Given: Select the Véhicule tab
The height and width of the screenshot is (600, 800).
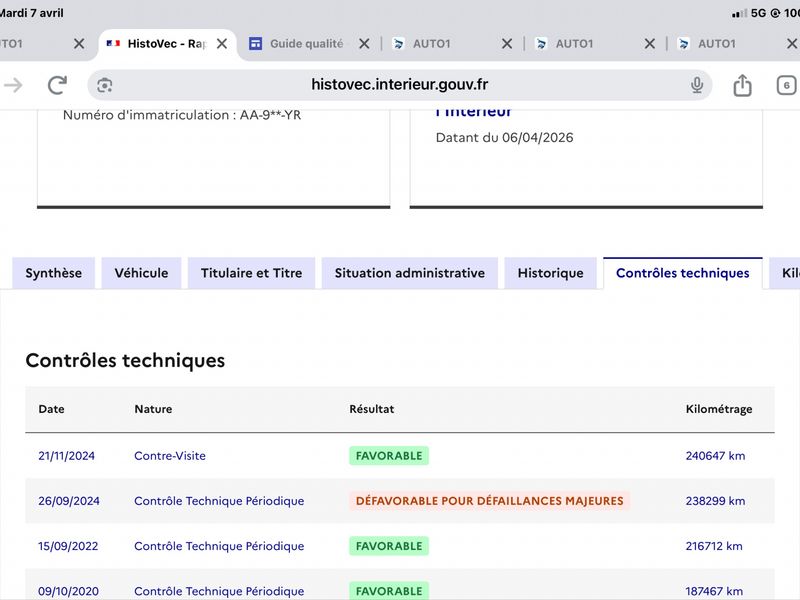Looking at the screenshot, I should click(x=141, y=273).
